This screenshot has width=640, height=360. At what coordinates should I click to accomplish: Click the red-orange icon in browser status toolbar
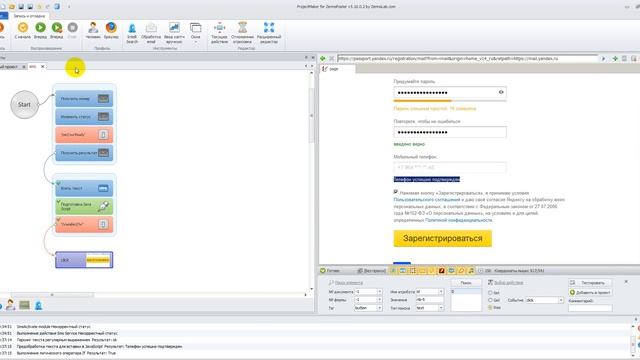point(442,271)
